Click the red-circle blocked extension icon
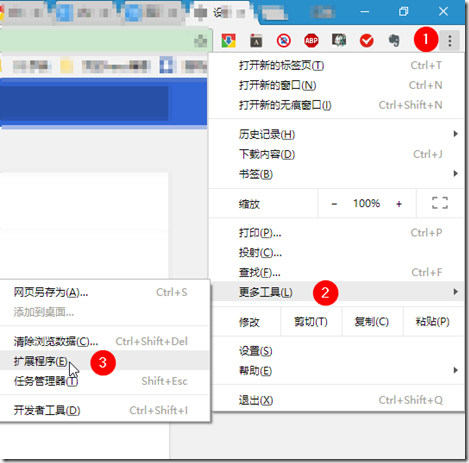Image resolution: width=469 pixels, height=463 pixels. 284,41
